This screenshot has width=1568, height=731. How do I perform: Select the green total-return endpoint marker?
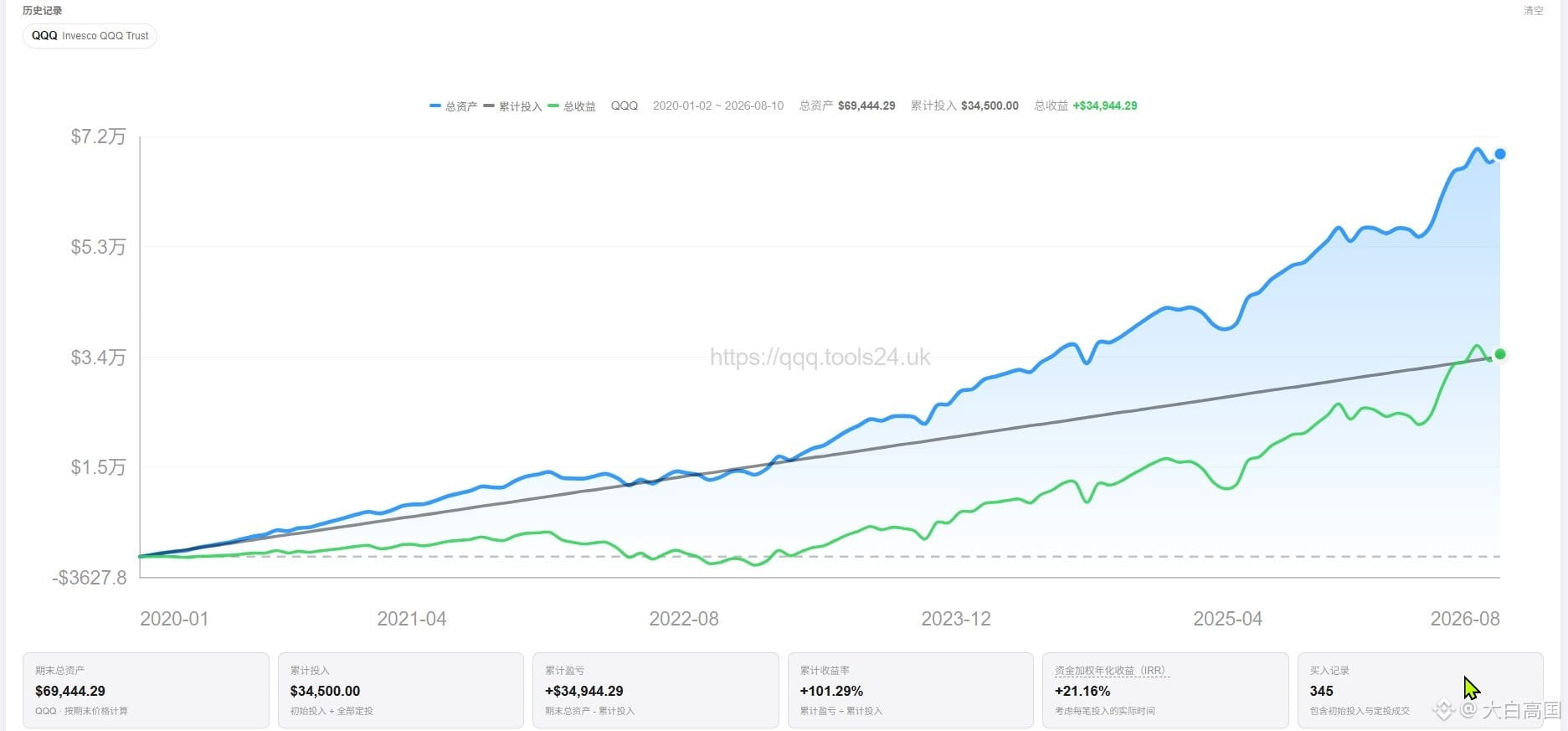[1500, 354]
